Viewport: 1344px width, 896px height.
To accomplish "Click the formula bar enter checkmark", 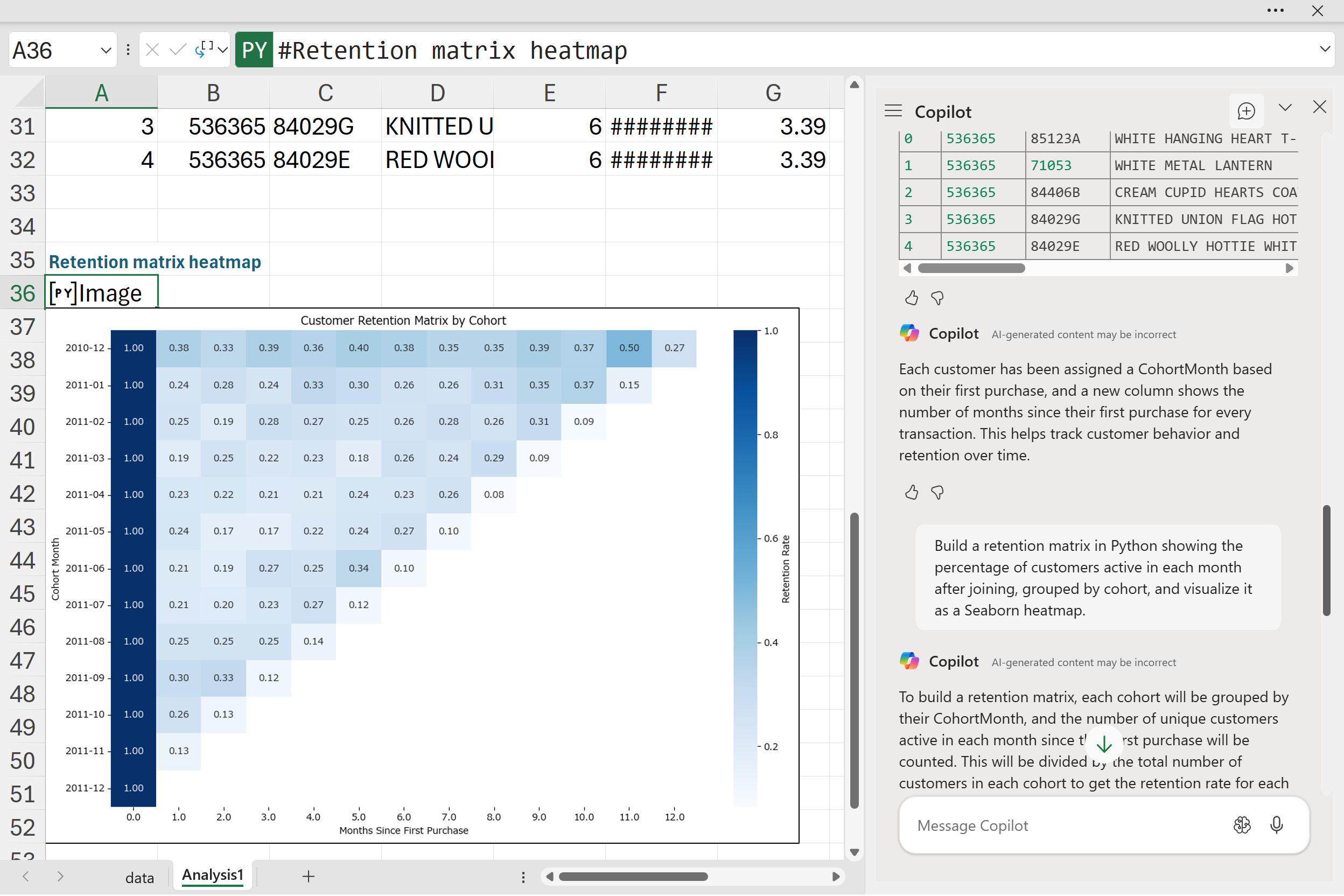I will coord(178,50).
